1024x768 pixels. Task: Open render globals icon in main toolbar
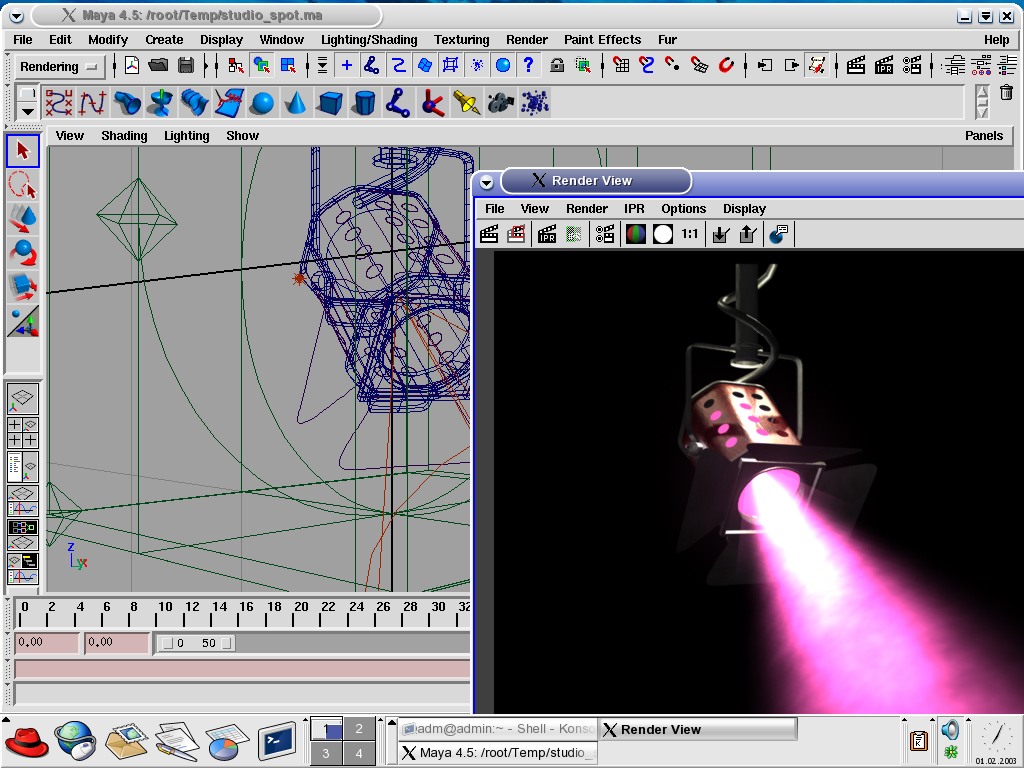(x=912, y=65)
